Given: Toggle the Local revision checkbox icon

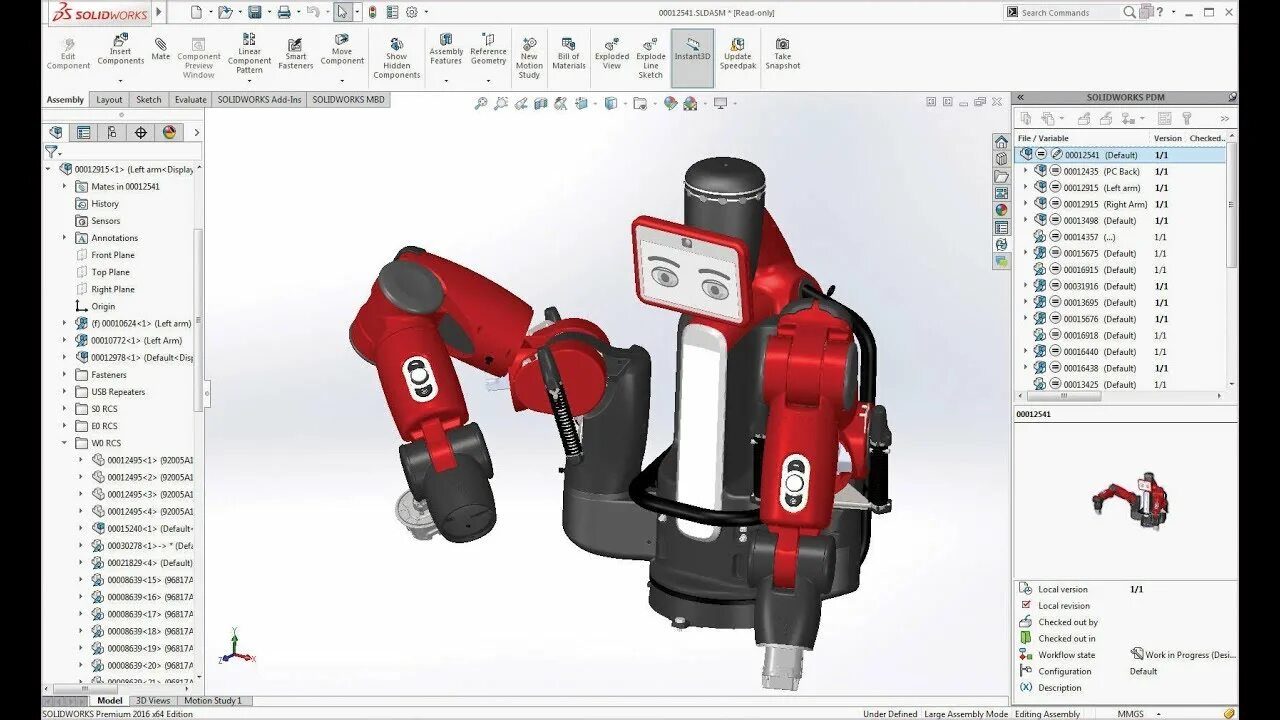Looking at the screenshot, I should 1025,605.
